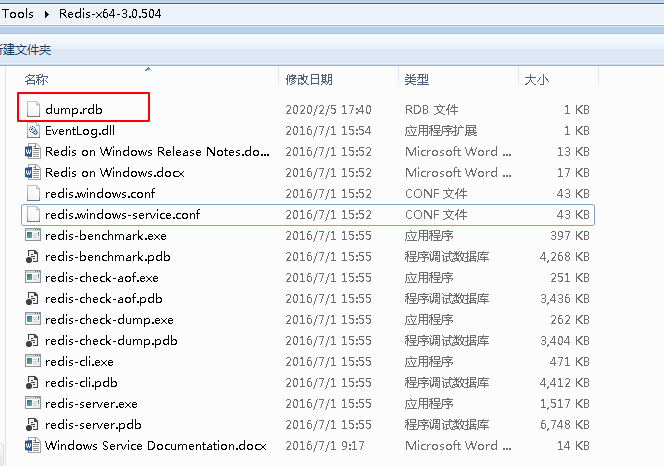
Task: Select Redis on Windows Release Notes file name
Action: click(x=157, y=151)
